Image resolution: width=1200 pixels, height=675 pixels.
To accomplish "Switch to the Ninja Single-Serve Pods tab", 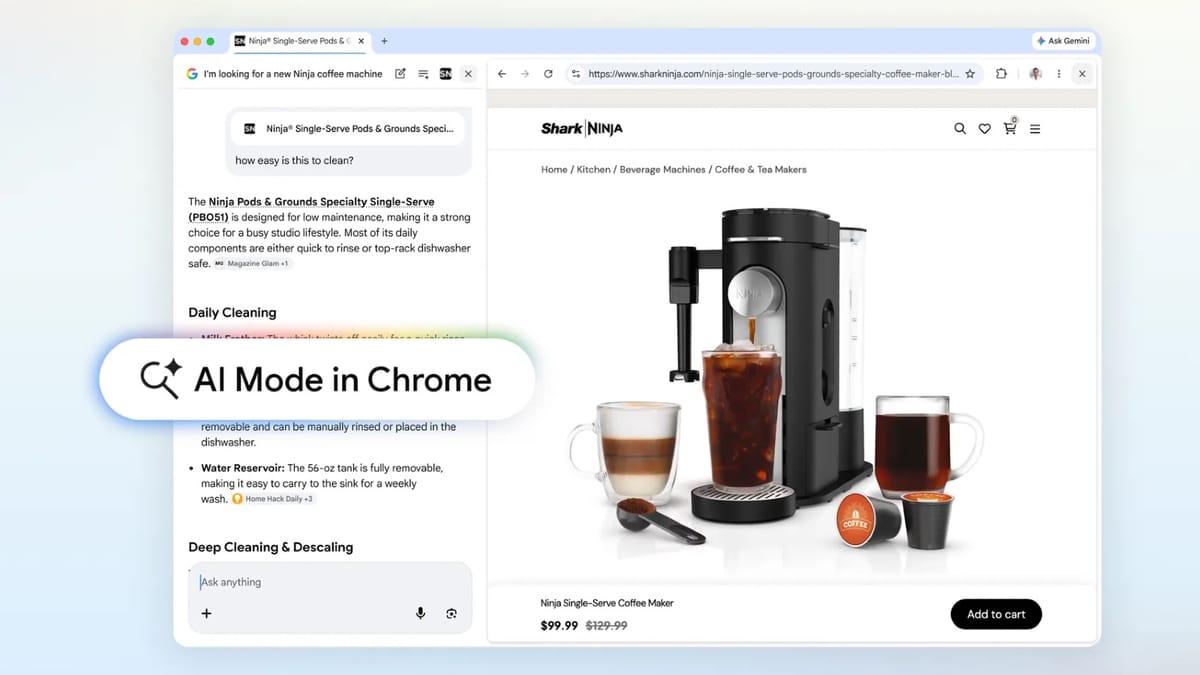I will coord(293,41).
